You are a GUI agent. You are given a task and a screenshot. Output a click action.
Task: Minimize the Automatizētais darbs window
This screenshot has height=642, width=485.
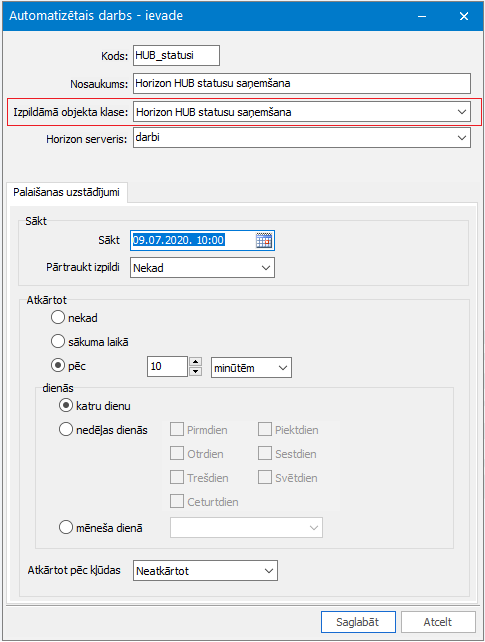point(422,16)
